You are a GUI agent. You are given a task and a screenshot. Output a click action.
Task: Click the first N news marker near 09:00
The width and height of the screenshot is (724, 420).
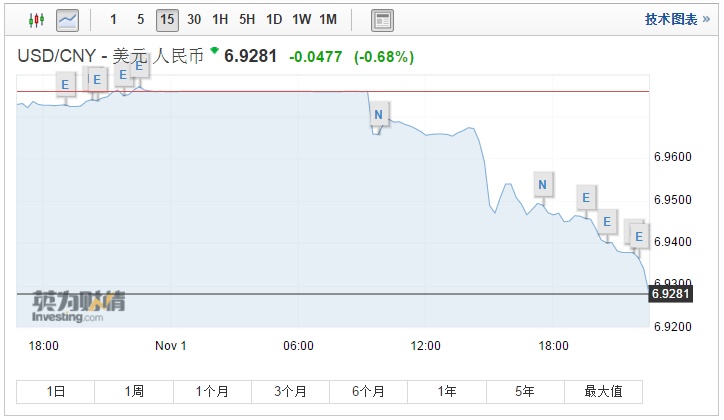(378, 114)
